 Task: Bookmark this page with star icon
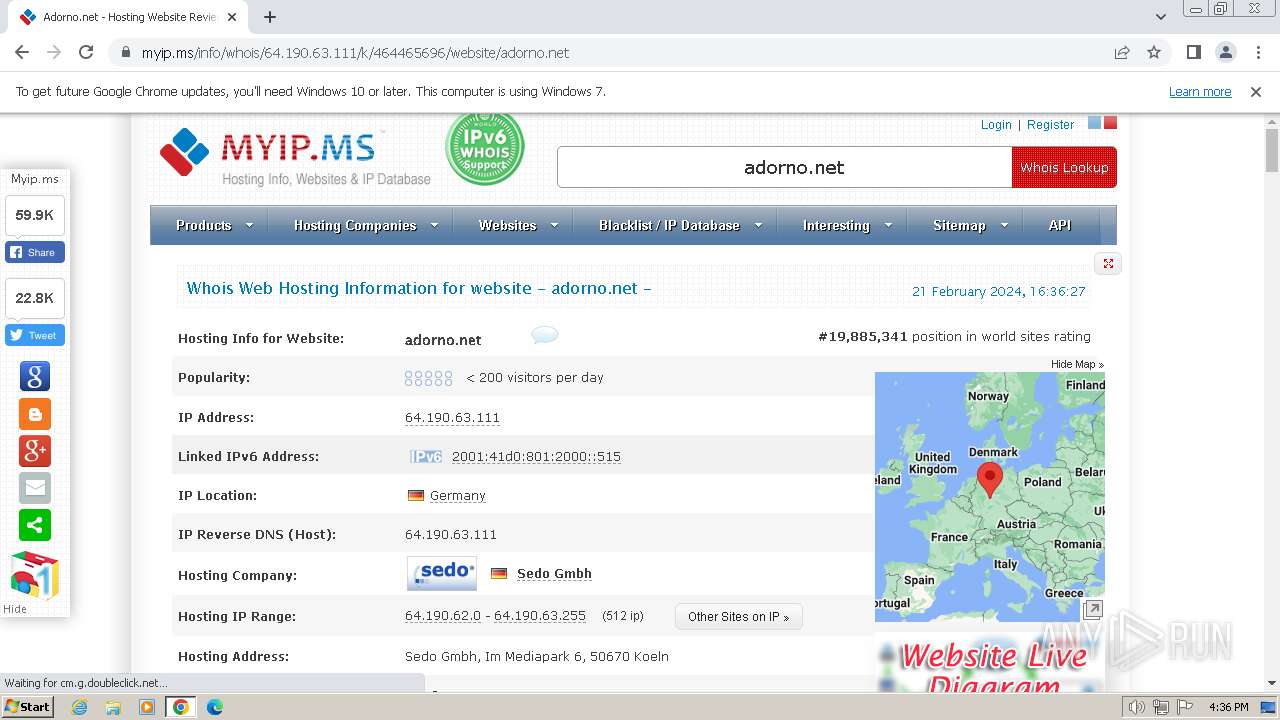[x=1154, y=52]
